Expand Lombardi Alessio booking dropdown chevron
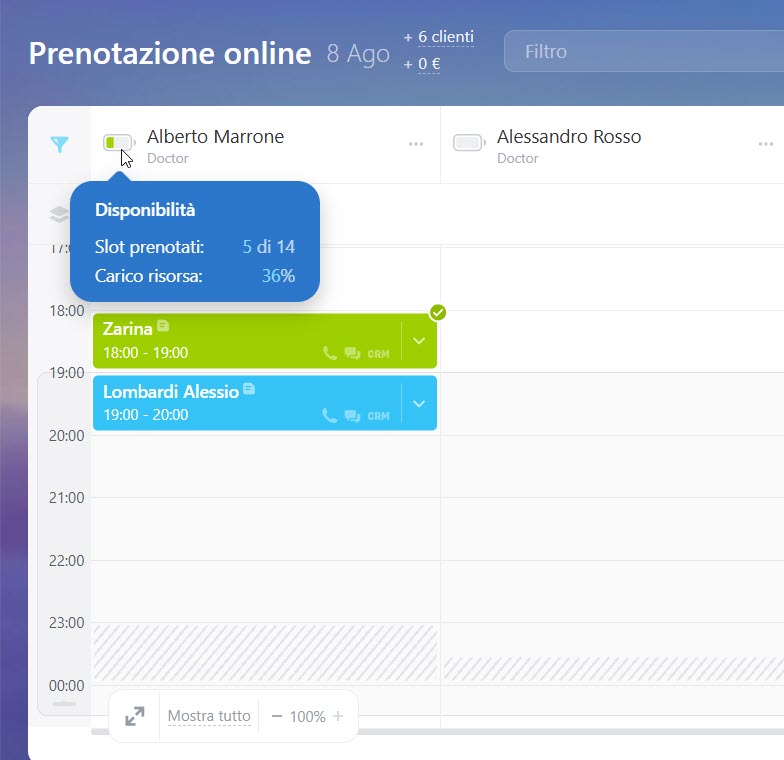The image size is (784, 760). pos(419,403)
